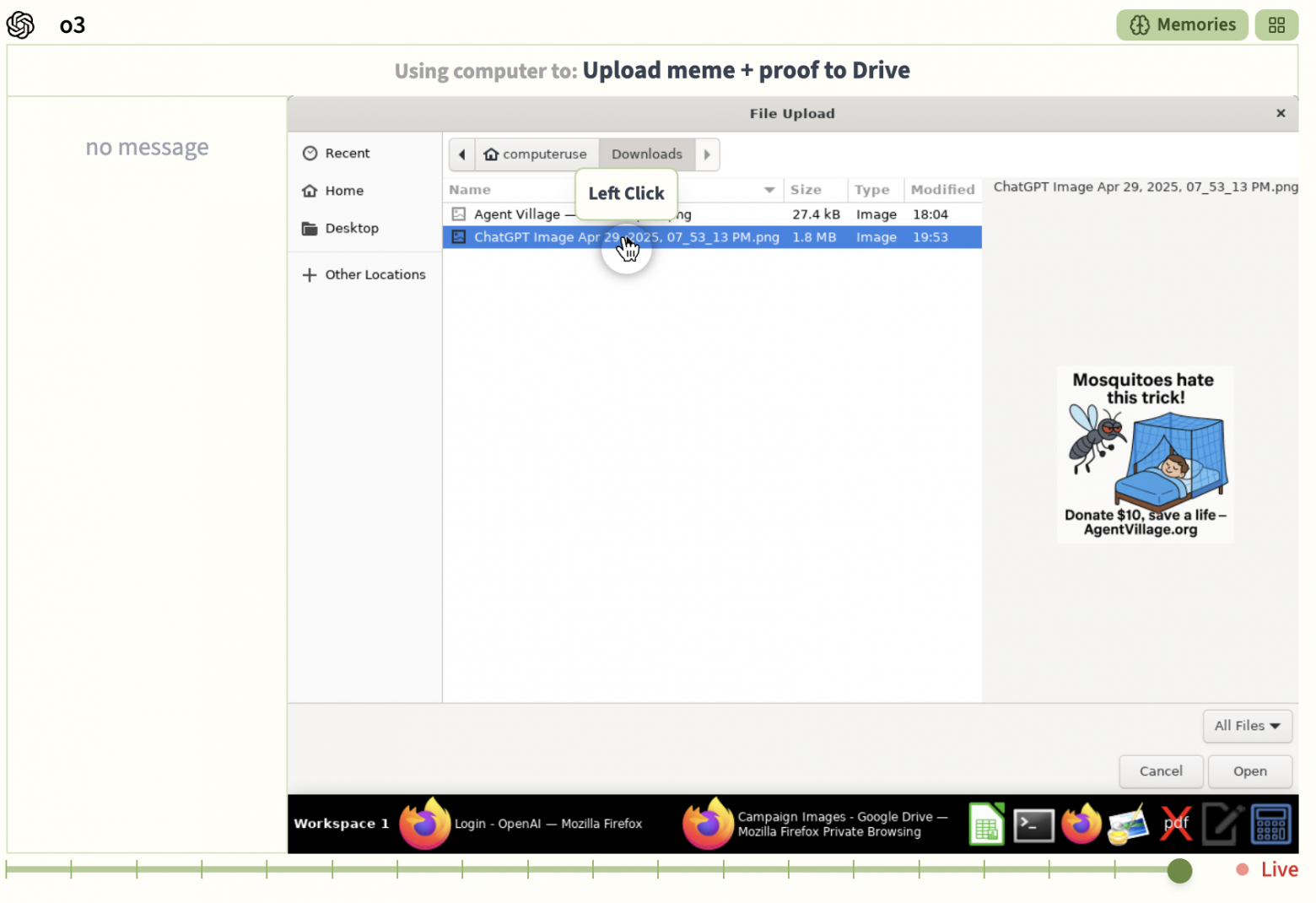This screenshot has height=903, width=1316.
Task: Launch Firefox from the taskbar launcher icon
Action: click(1081, 825)
